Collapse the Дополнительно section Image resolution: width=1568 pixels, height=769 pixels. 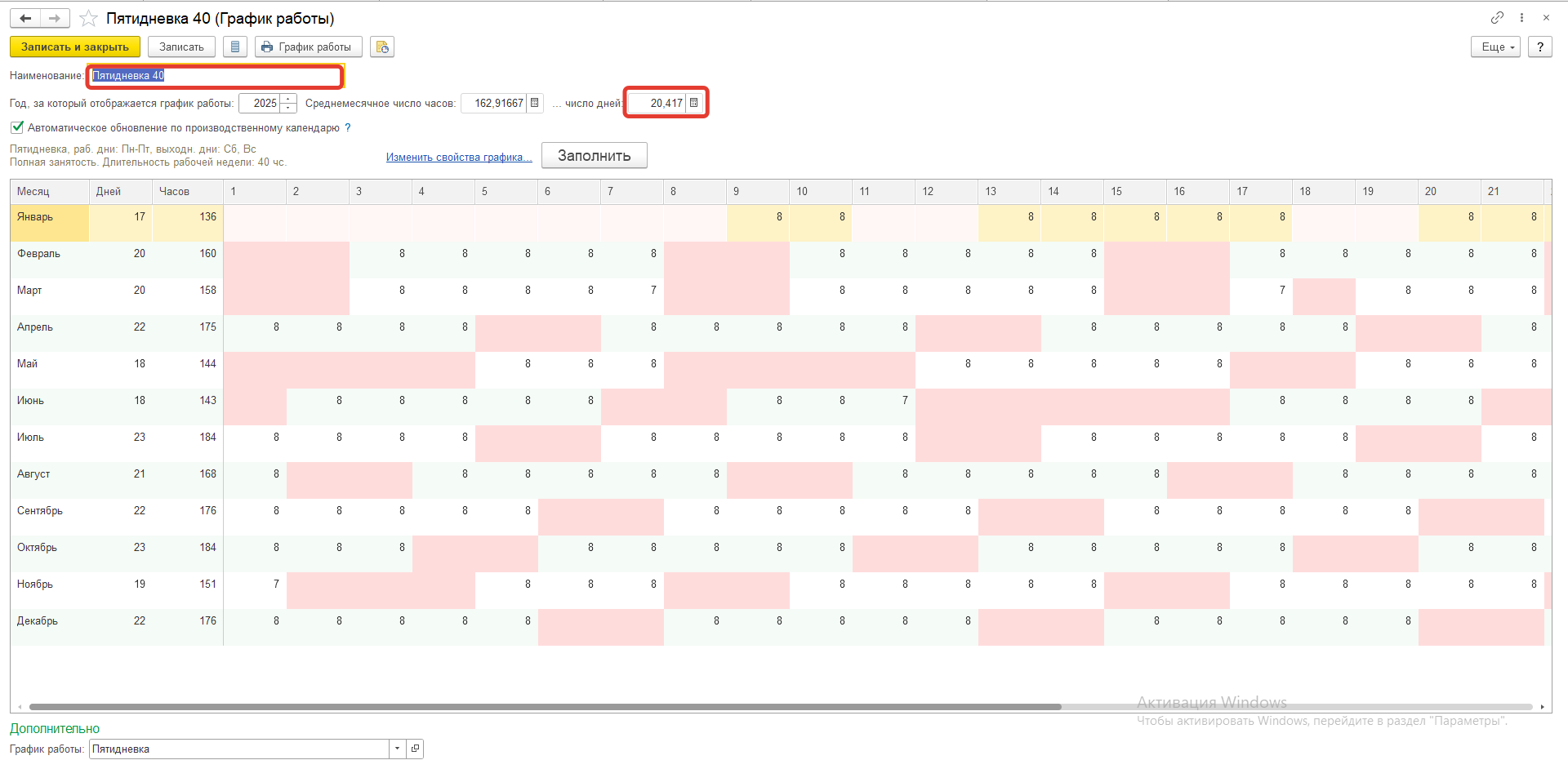point(55,728)
